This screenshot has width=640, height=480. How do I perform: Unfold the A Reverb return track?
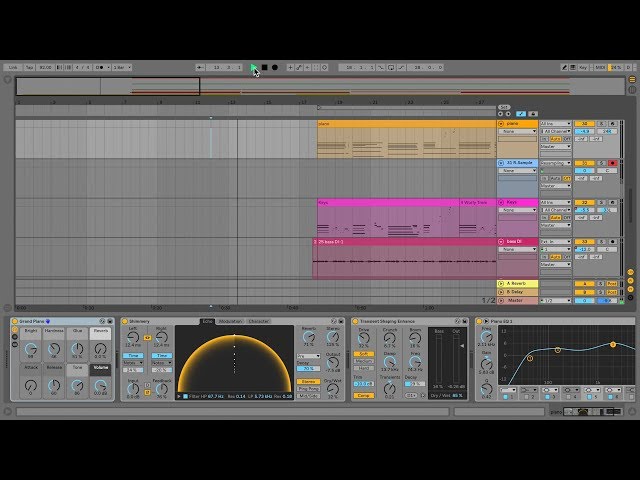[x=501, y=283]
